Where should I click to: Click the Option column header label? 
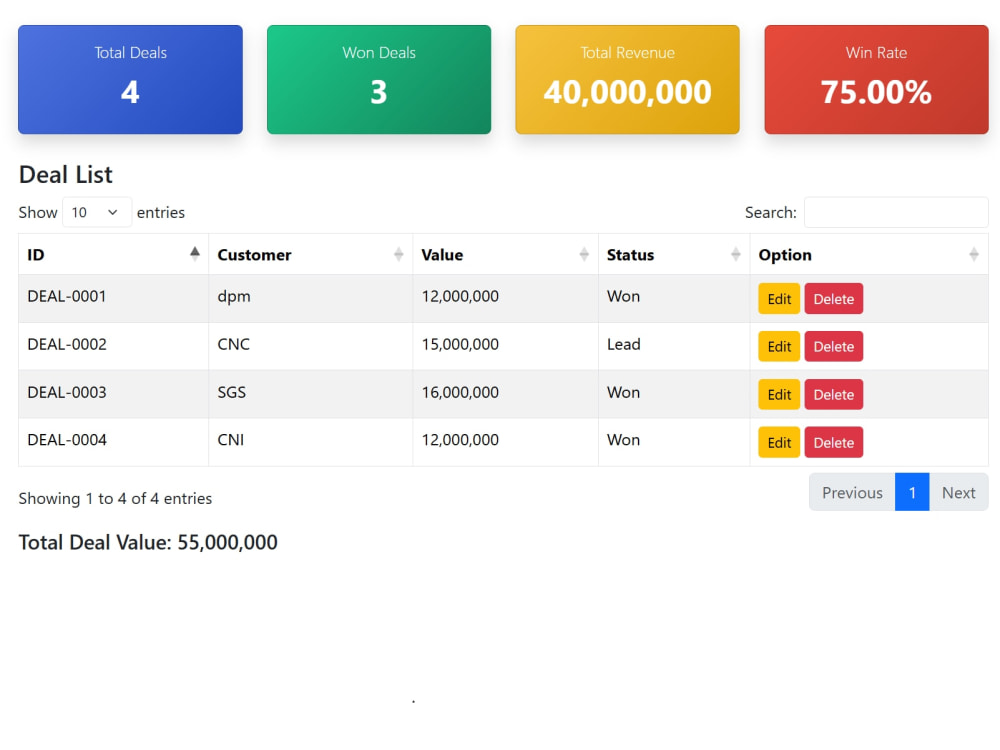tap(785, 255)
